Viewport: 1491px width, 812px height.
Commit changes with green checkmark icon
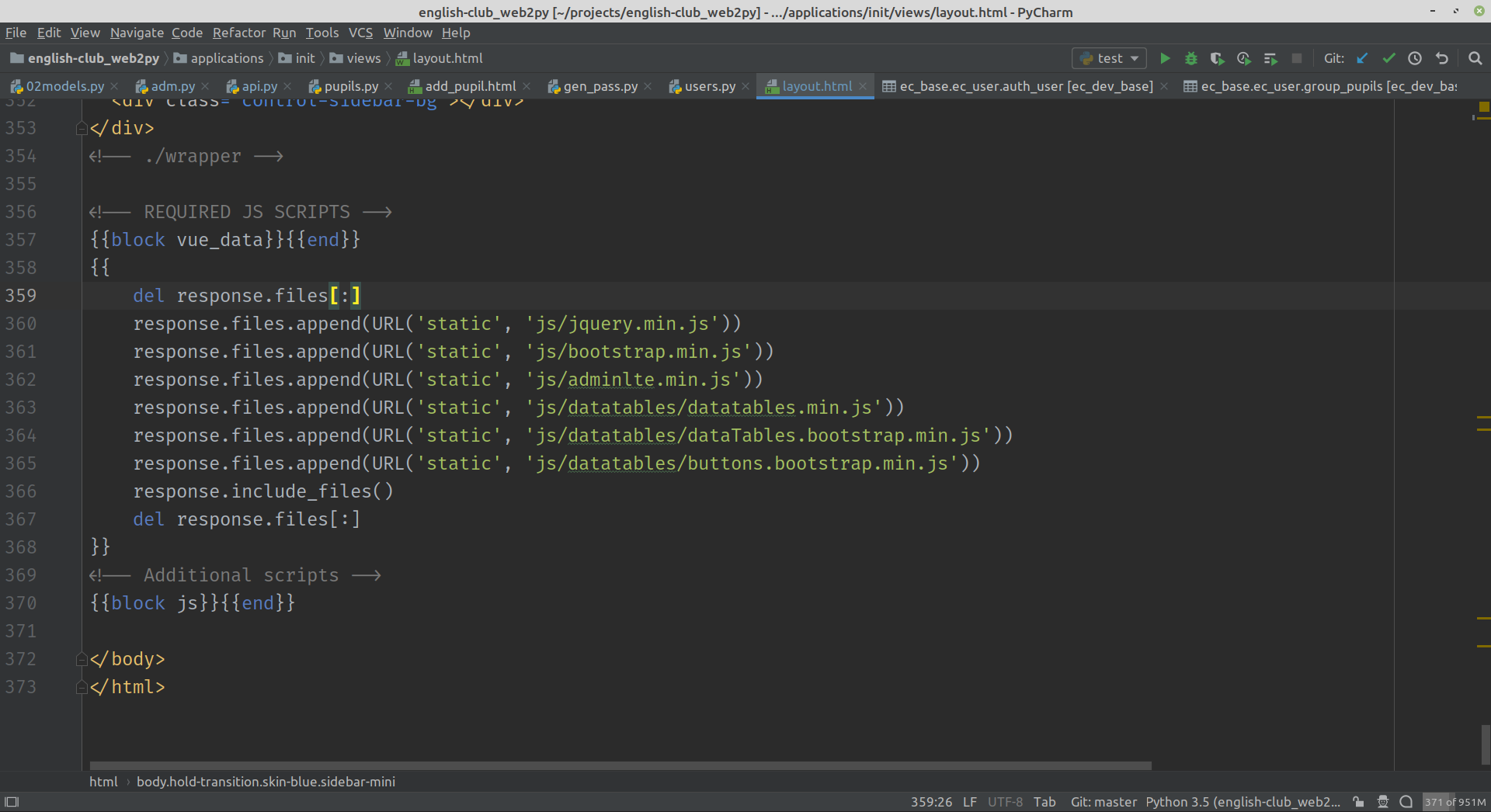point(1388,58)
